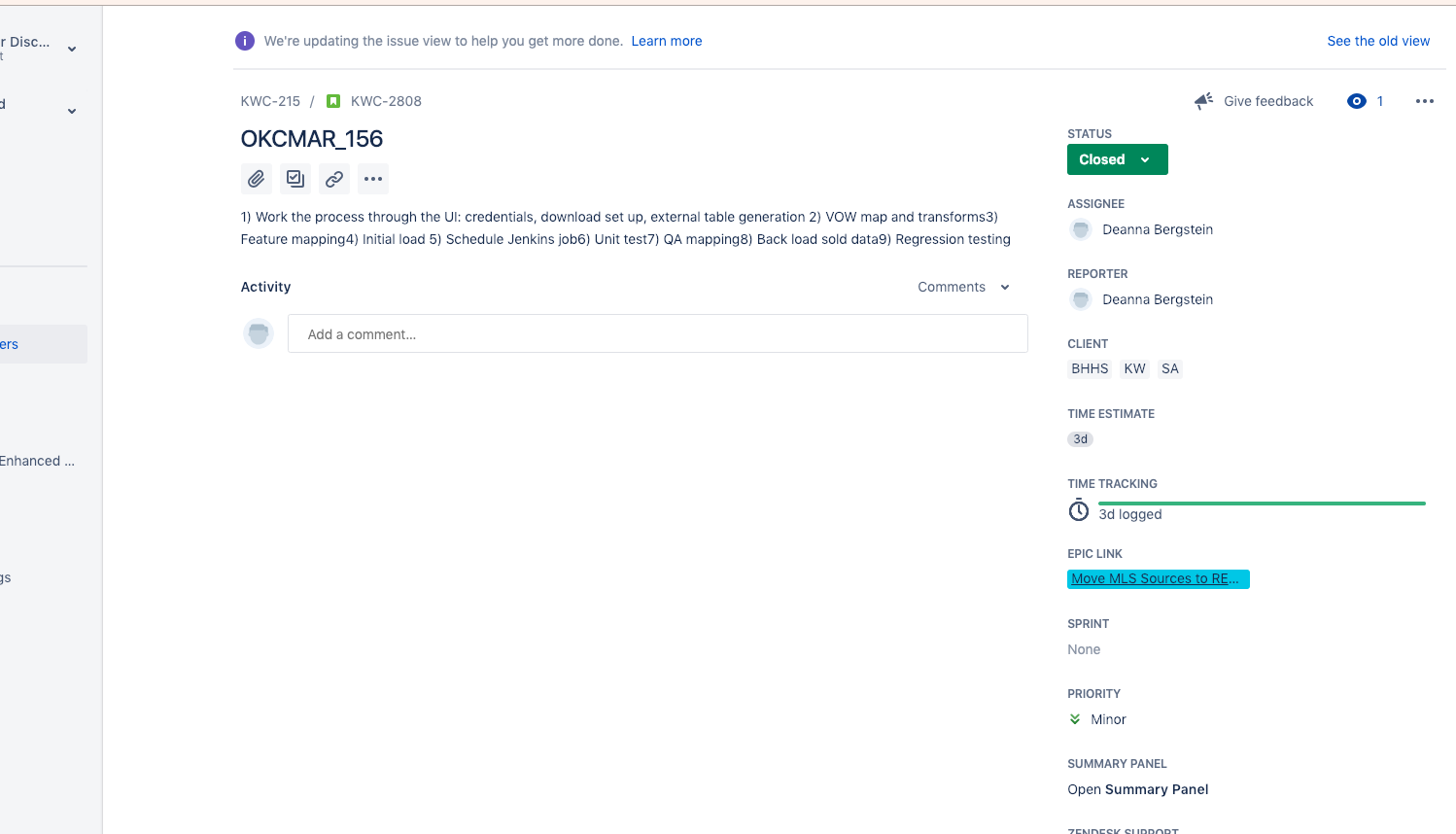1456x834 pixels.
Task: Select the BHHS client tag
Action: click(x=1090, y=368)
